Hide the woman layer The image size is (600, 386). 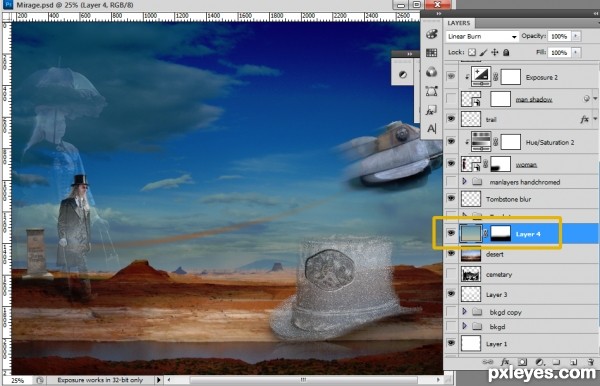[x=452, y=163]
